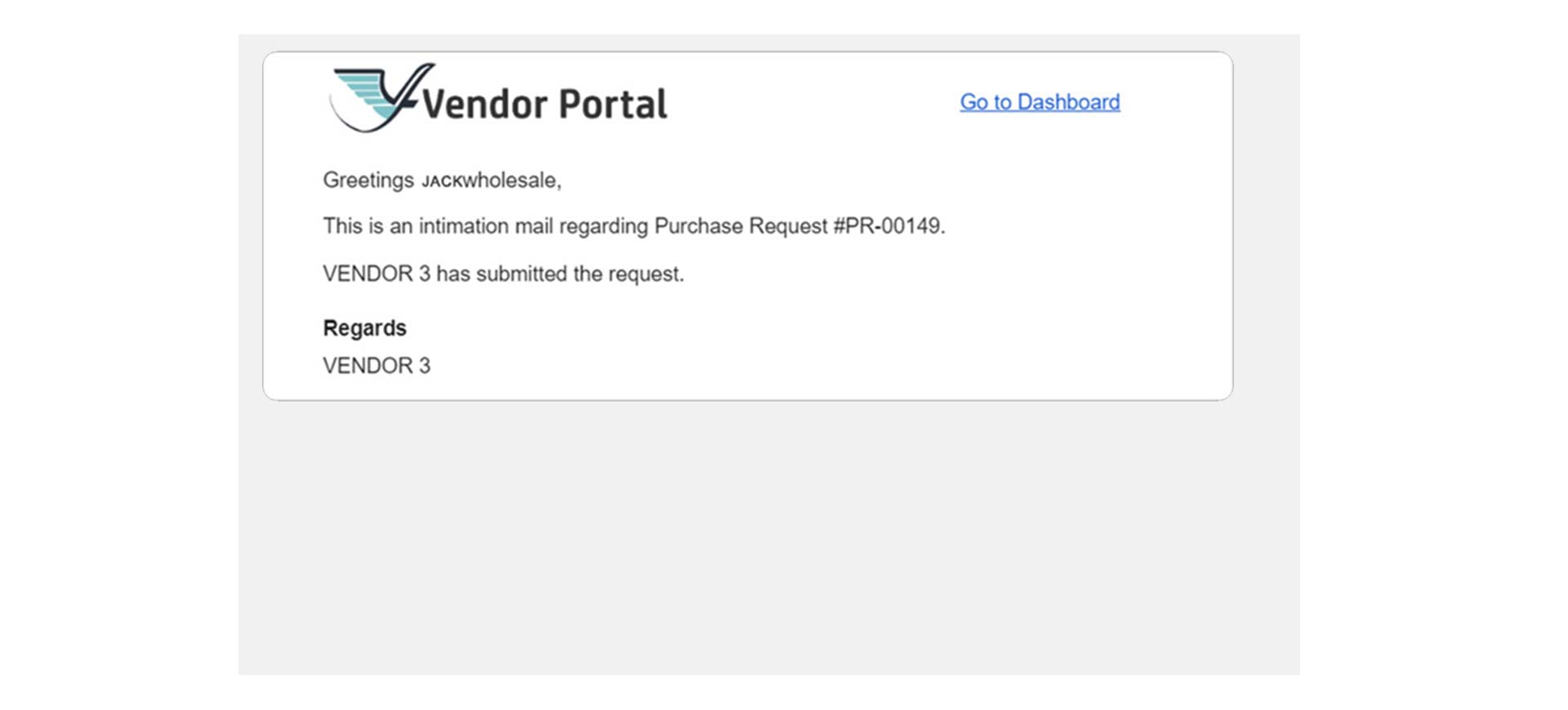Click the bold 'Regards' label
The width and height of the screenshot is (1568, 710).
(x=364, y=328)
